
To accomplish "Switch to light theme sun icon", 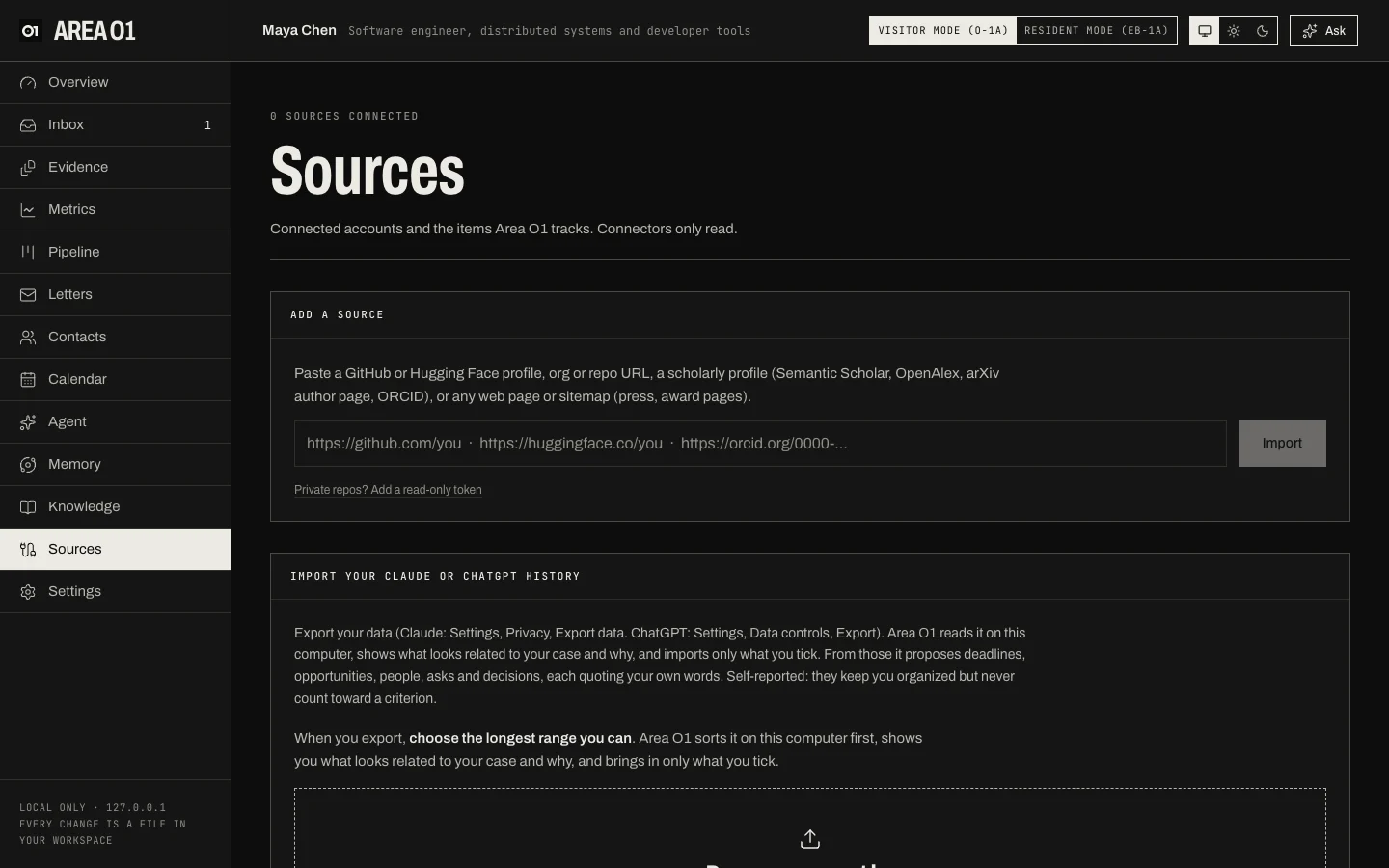I will pos(1234,31).
